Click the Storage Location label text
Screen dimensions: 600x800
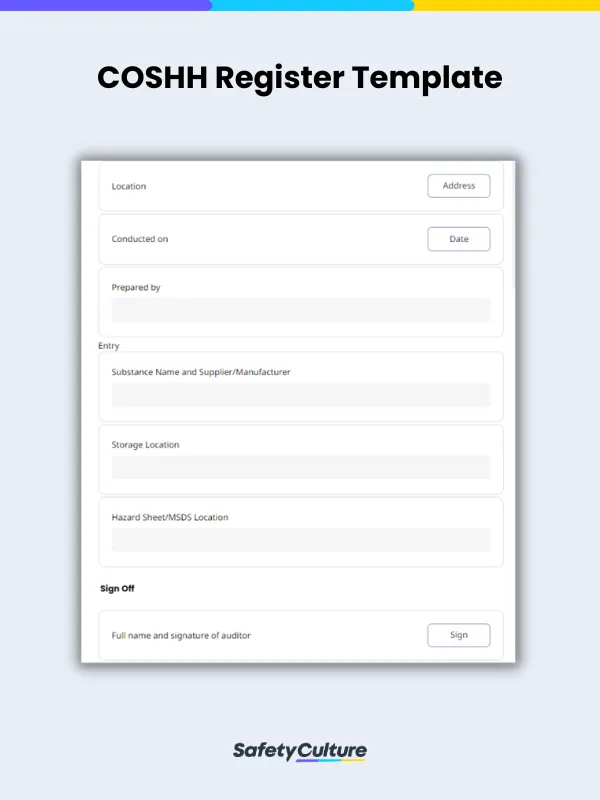click(146, 445)
